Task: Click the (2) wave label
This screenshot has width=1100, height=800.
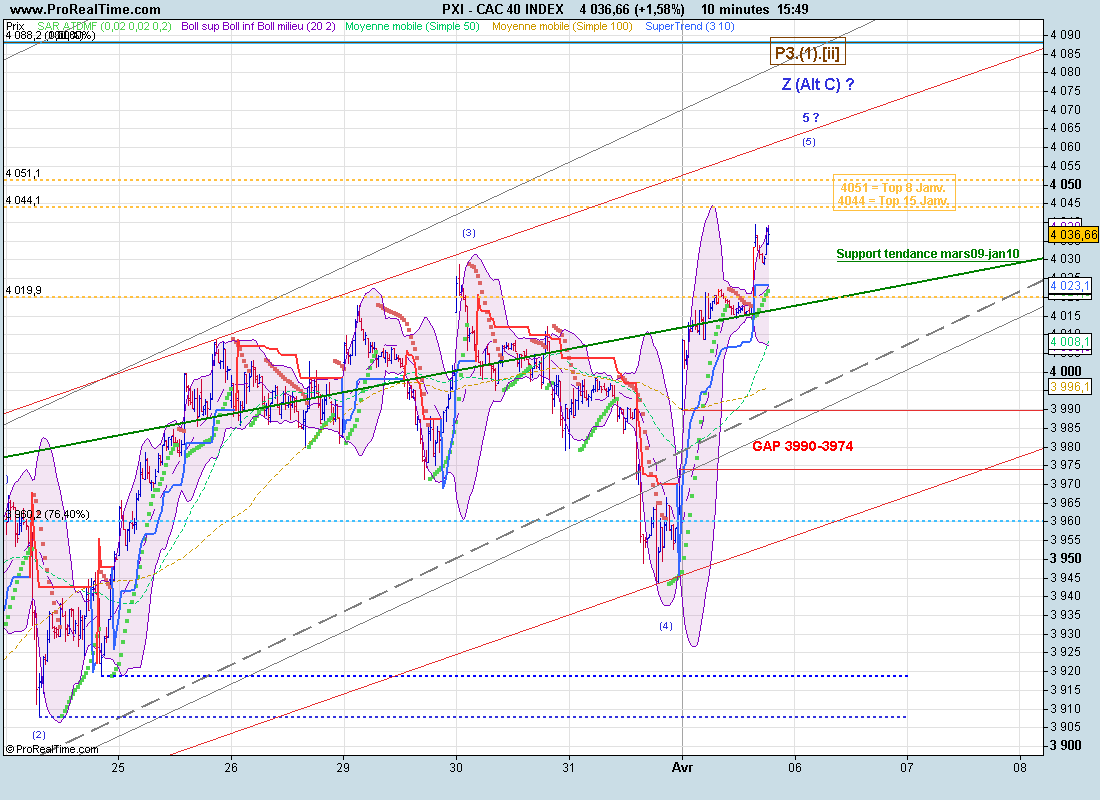Action: [39, 735]
